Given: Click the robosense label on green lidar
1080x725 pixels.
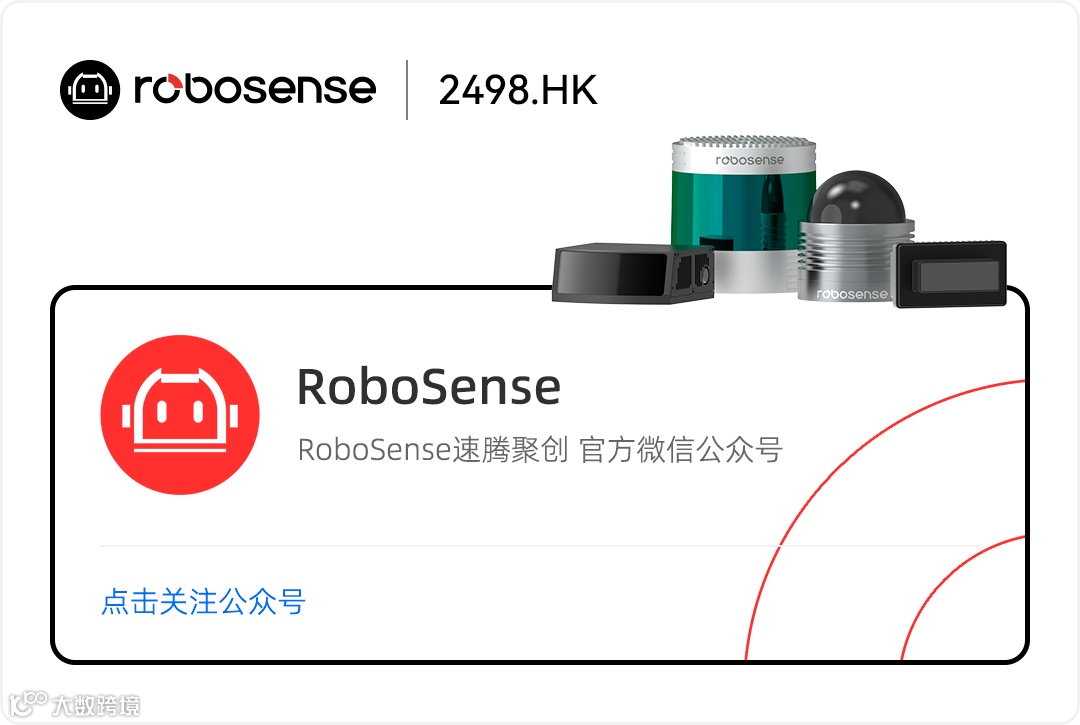Looking at the screenshot, I should click(749, 160).
